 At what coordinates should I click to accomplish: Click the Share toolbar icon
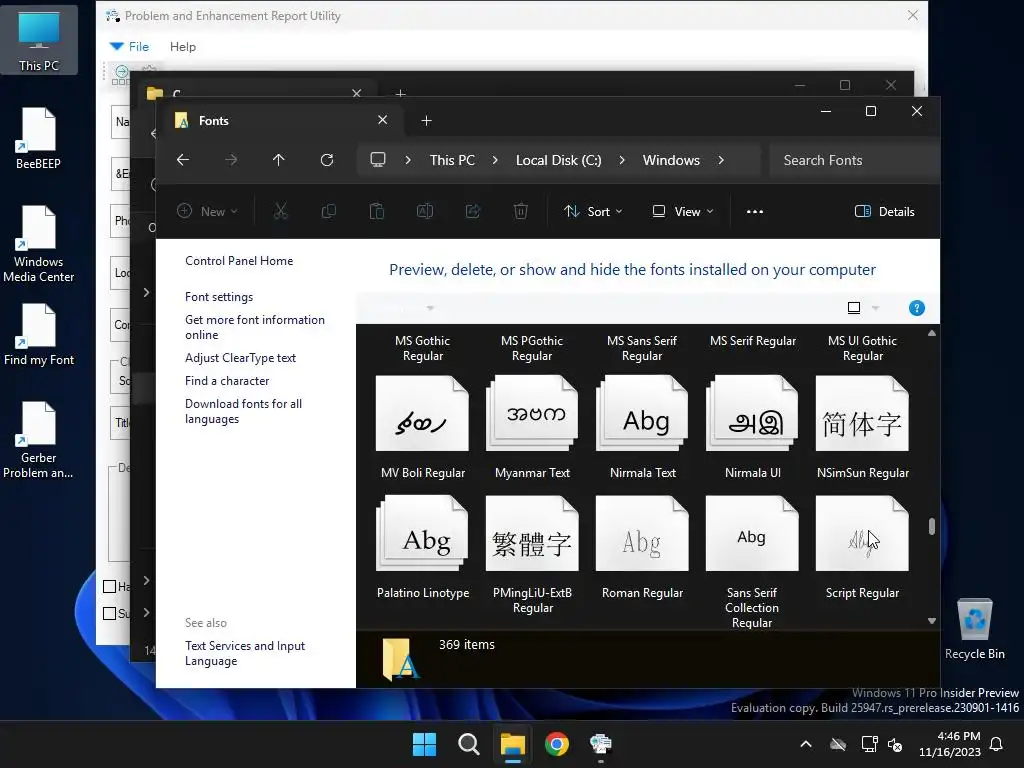pyautogui.click(x=473, y=211)
